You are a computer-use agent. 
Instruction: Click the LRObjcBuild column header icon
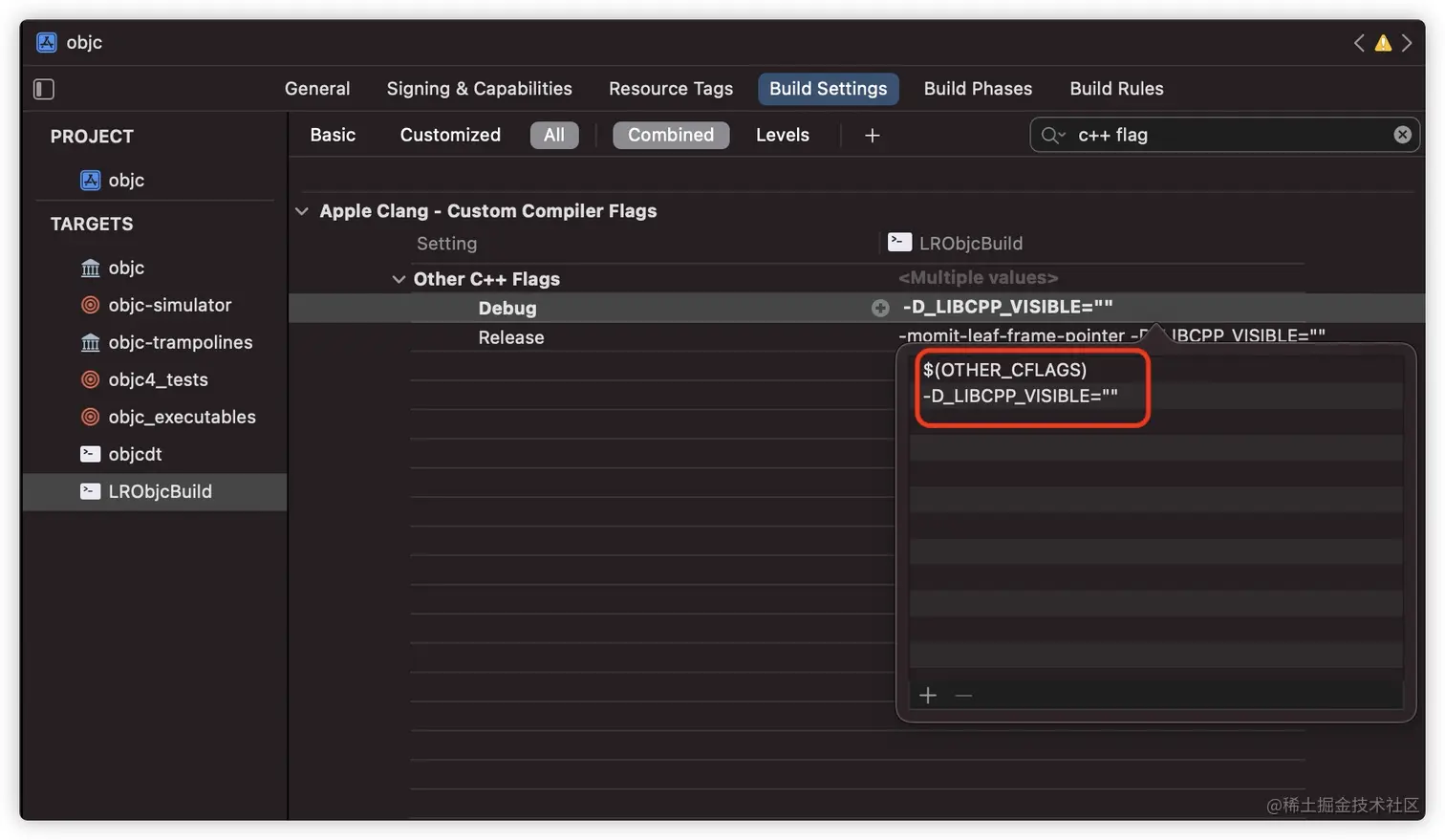(899, 242)
